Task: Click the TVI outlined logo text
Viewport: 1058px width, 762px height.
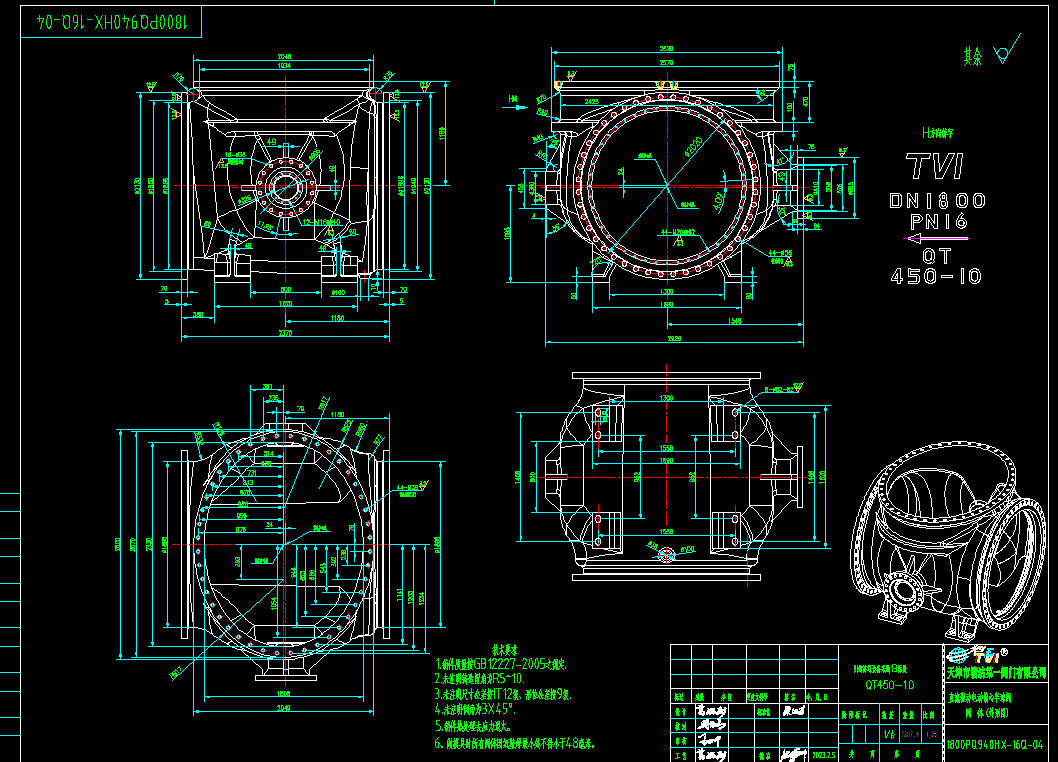Action: coord(936,166)
